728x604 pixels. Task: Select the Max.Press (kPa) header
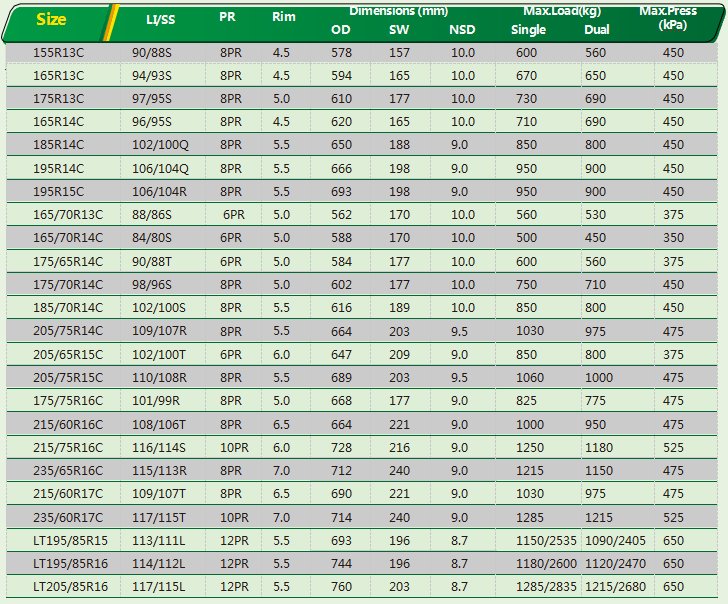[673, 17]
